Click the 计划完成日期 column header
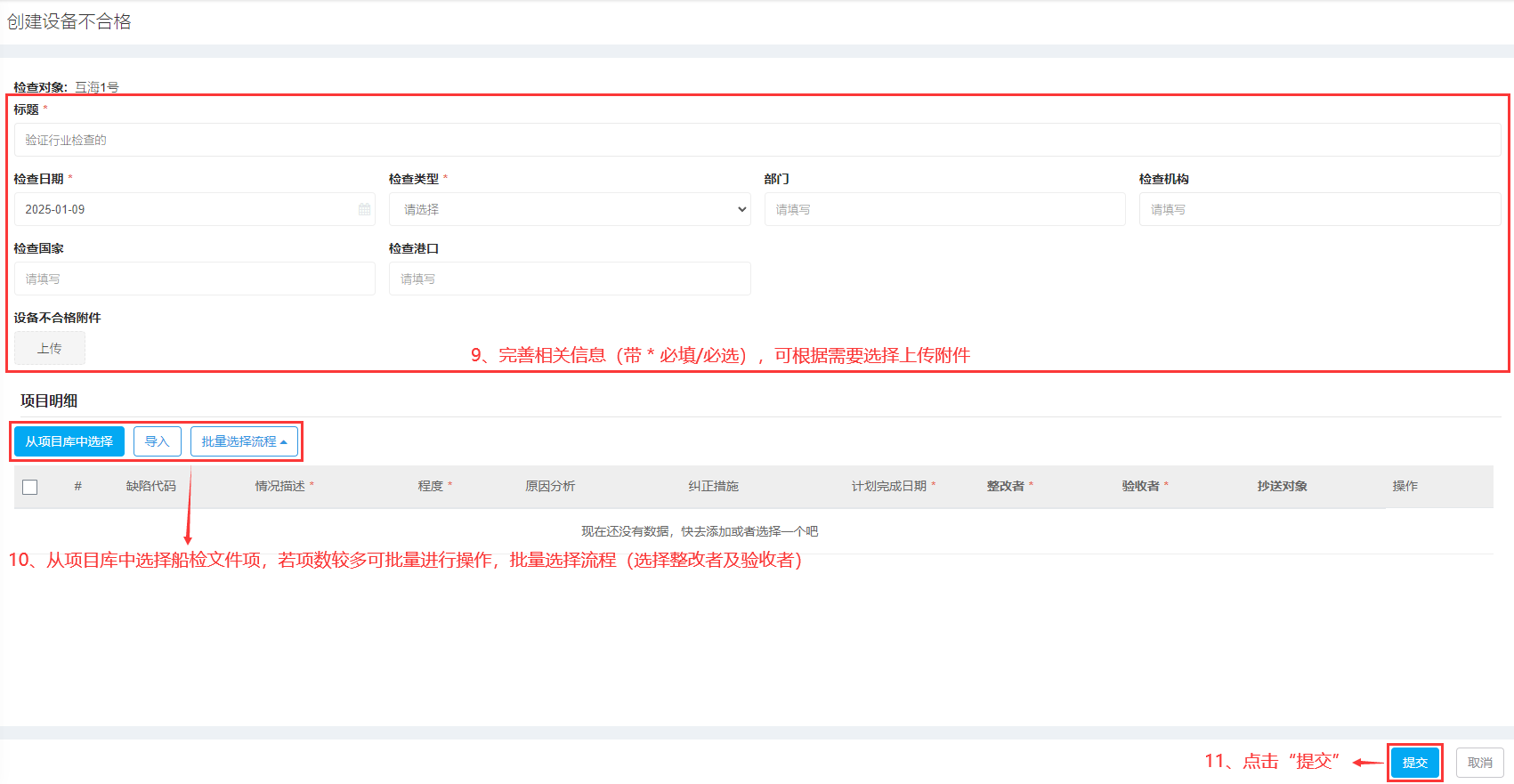 [889, 486]
